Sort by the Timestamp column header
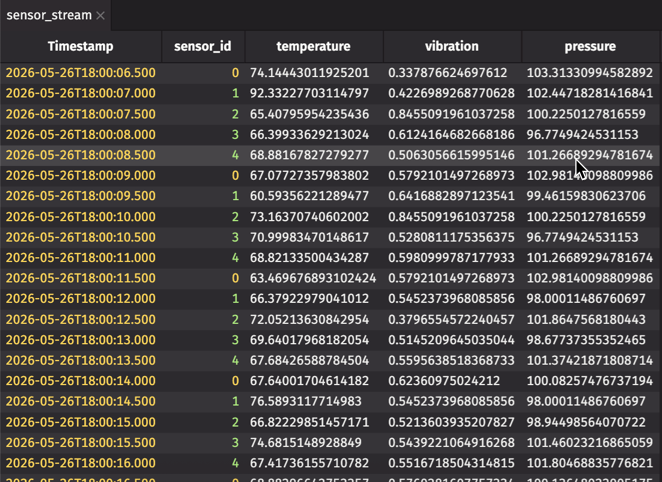 [x=81, y=46]
